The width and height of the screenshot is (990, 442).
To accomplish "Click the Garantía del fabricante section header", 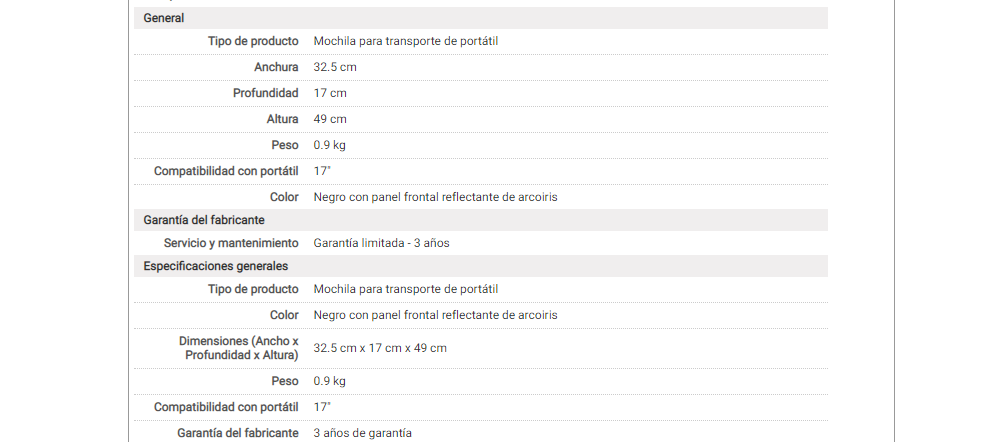I will (204, 220).
